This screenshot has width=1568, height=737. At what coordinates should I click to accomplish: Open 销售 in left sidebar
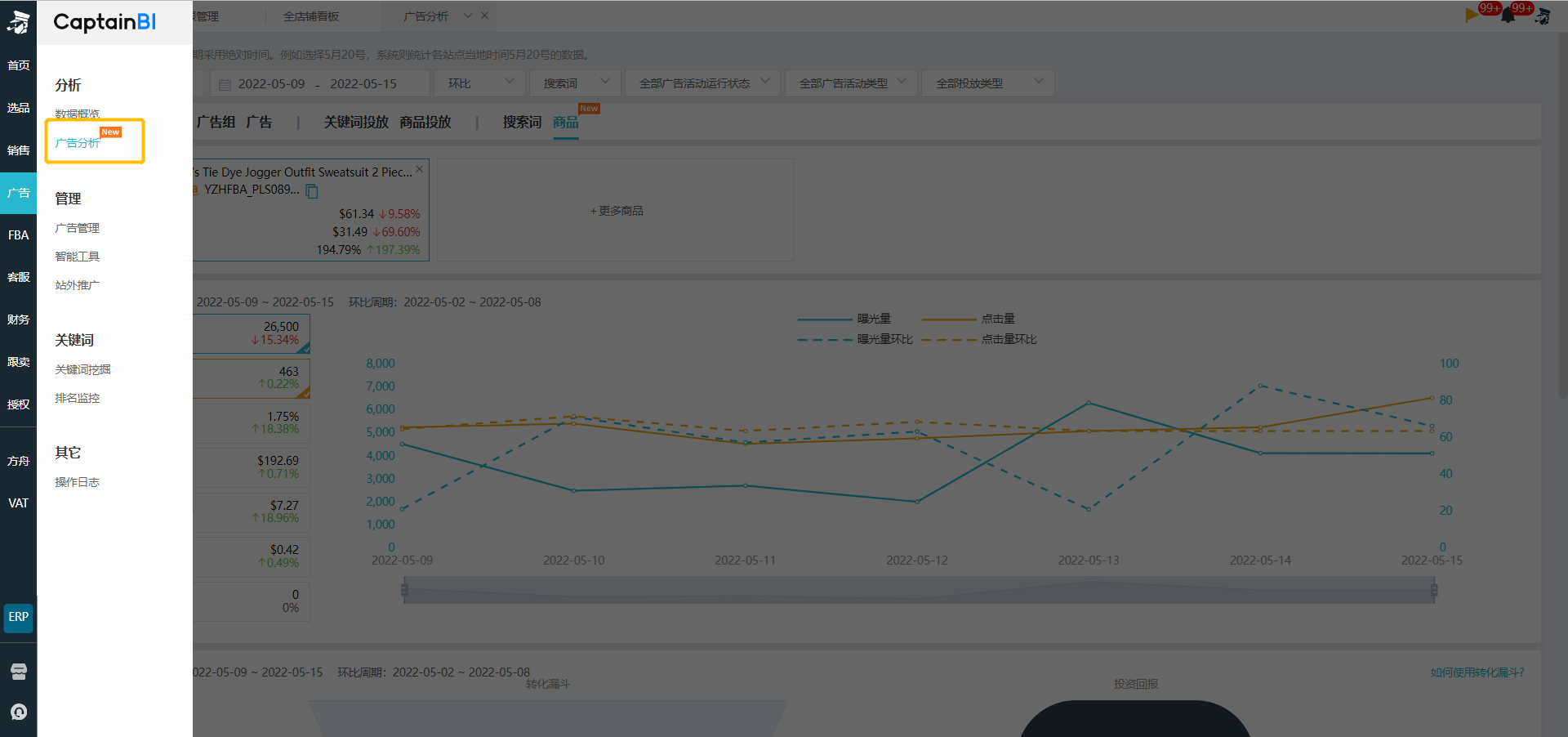pyautogui.click(x=19, y=150)
